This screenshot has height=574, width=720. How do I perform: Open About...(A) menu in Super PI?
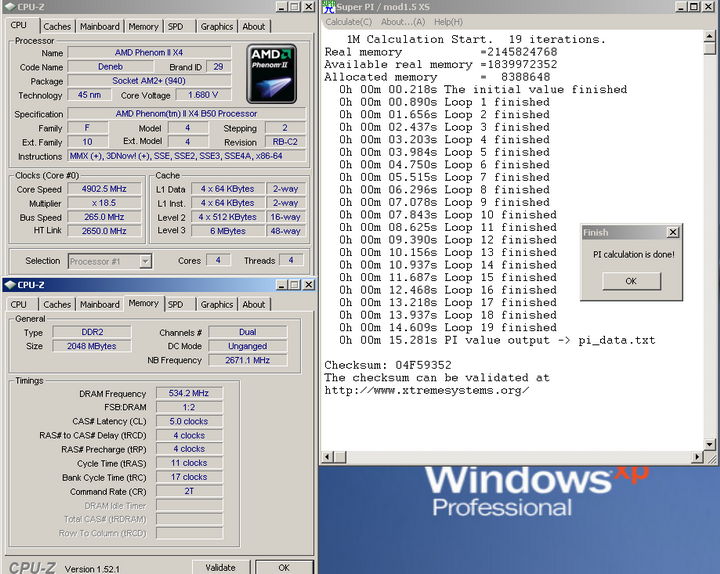point(403,22)
